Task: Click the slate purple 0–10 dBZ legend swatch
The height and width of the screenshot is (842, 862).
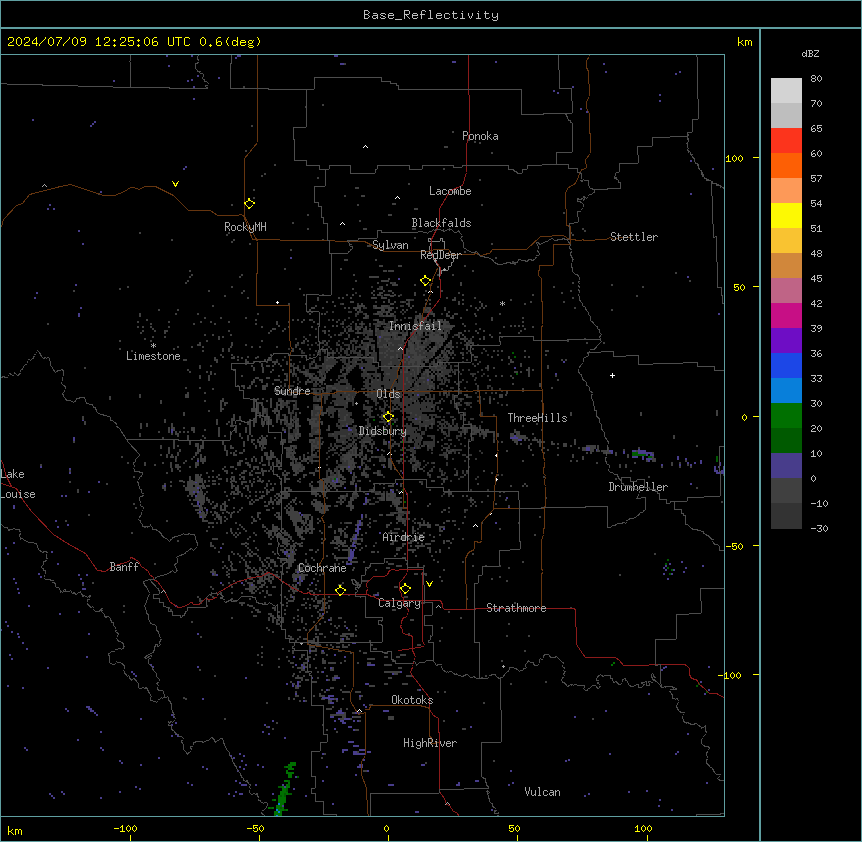Action: pyautogui.click(x=786, y=466)
